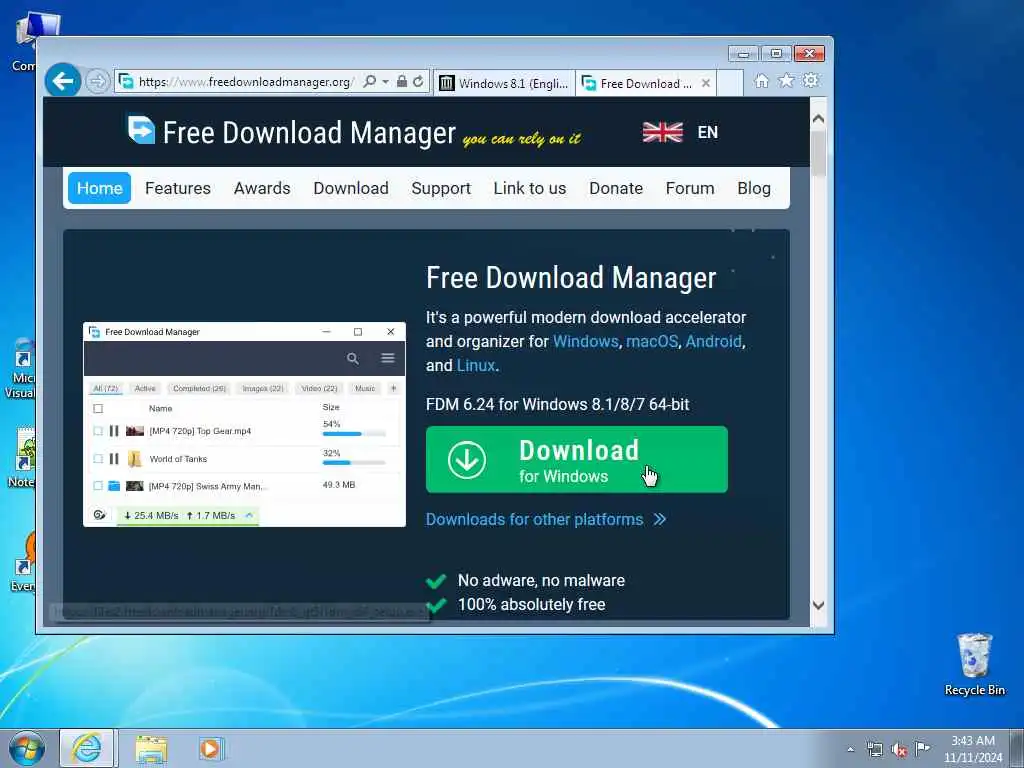Click the page scrollbar down arrow
Screen dimensions: 1024x768
click(x=818, y=605)
